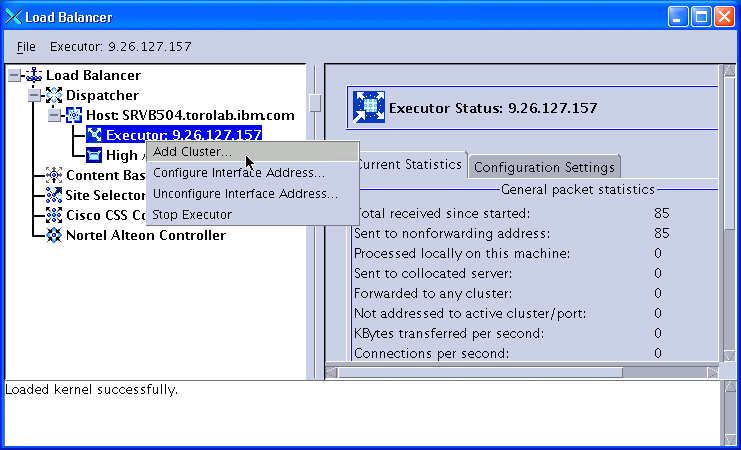Select Load Balancer tree label
Screen dimensions: 741x450
click(94, 75)
